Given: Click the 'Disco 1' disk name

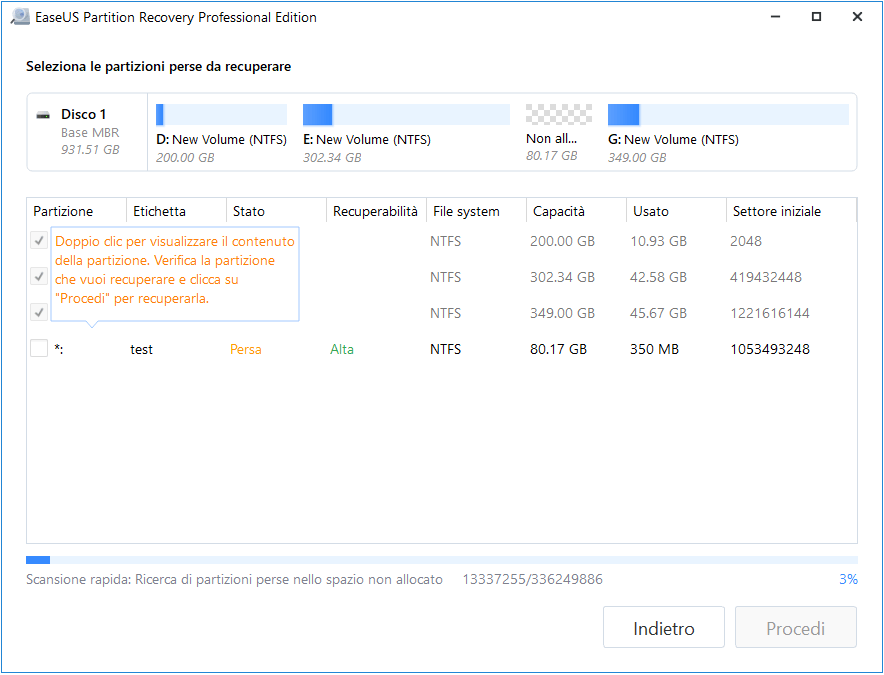Looking at the screenshot, I should pyautogui.click(x=83, y=114).
